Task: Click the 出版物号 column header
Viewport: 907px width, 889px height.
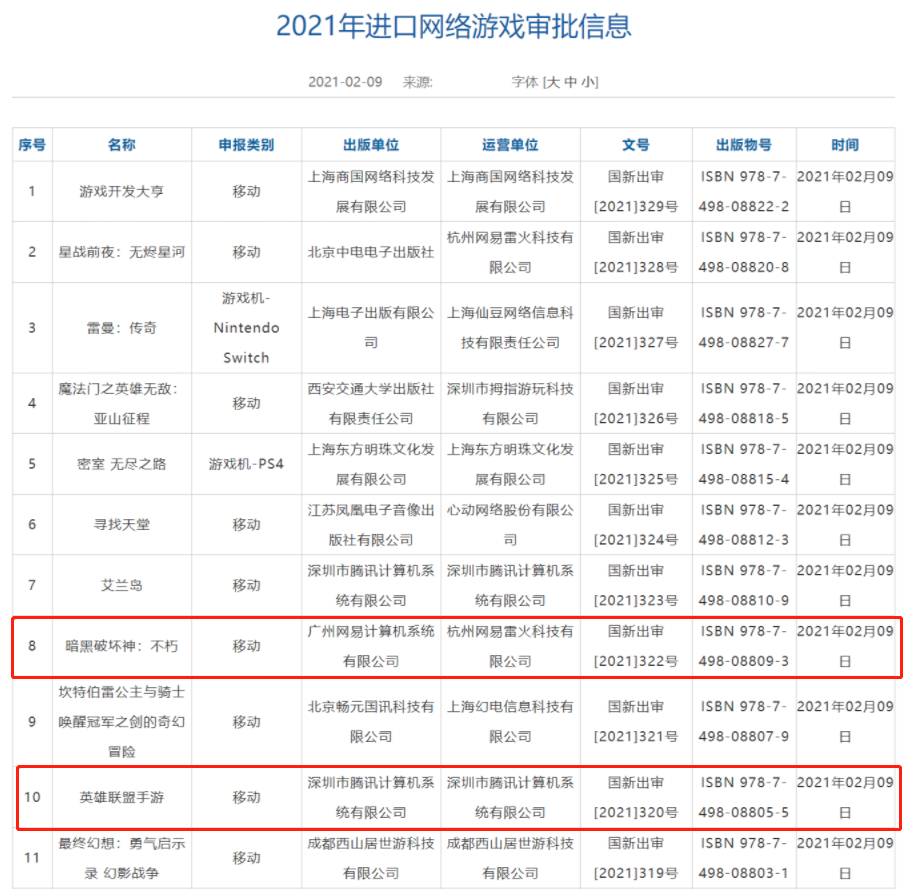Action: click(744, 145)
